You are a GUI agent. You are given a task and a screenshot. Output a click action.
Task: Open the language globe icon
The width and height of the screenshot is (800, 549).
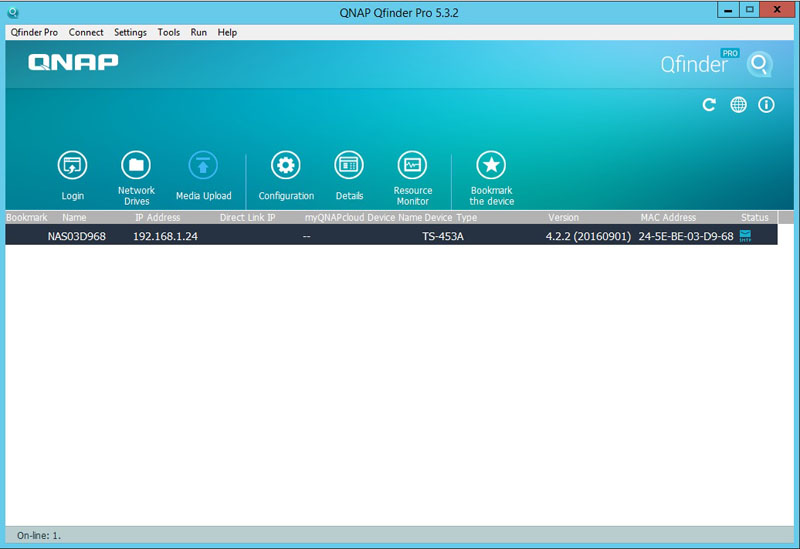coord(738,105)
